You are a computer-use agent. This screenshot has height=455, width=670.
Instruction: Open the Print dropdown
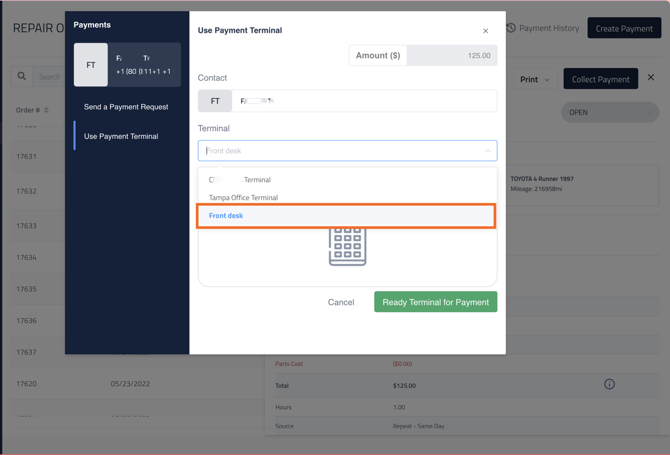(x=535, y=79)
